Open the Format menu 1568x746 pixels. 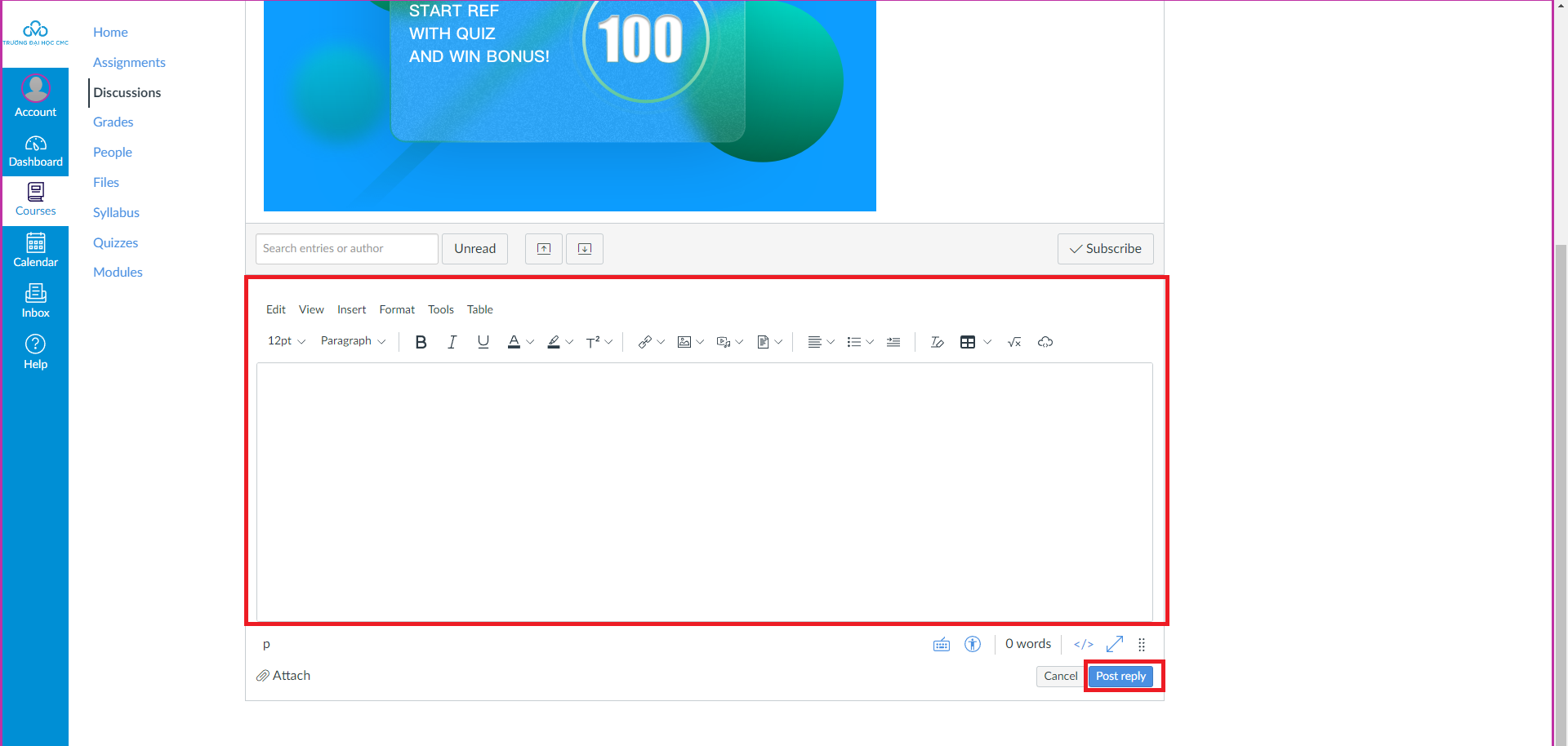pyautogui.click(x=397, y=309)
